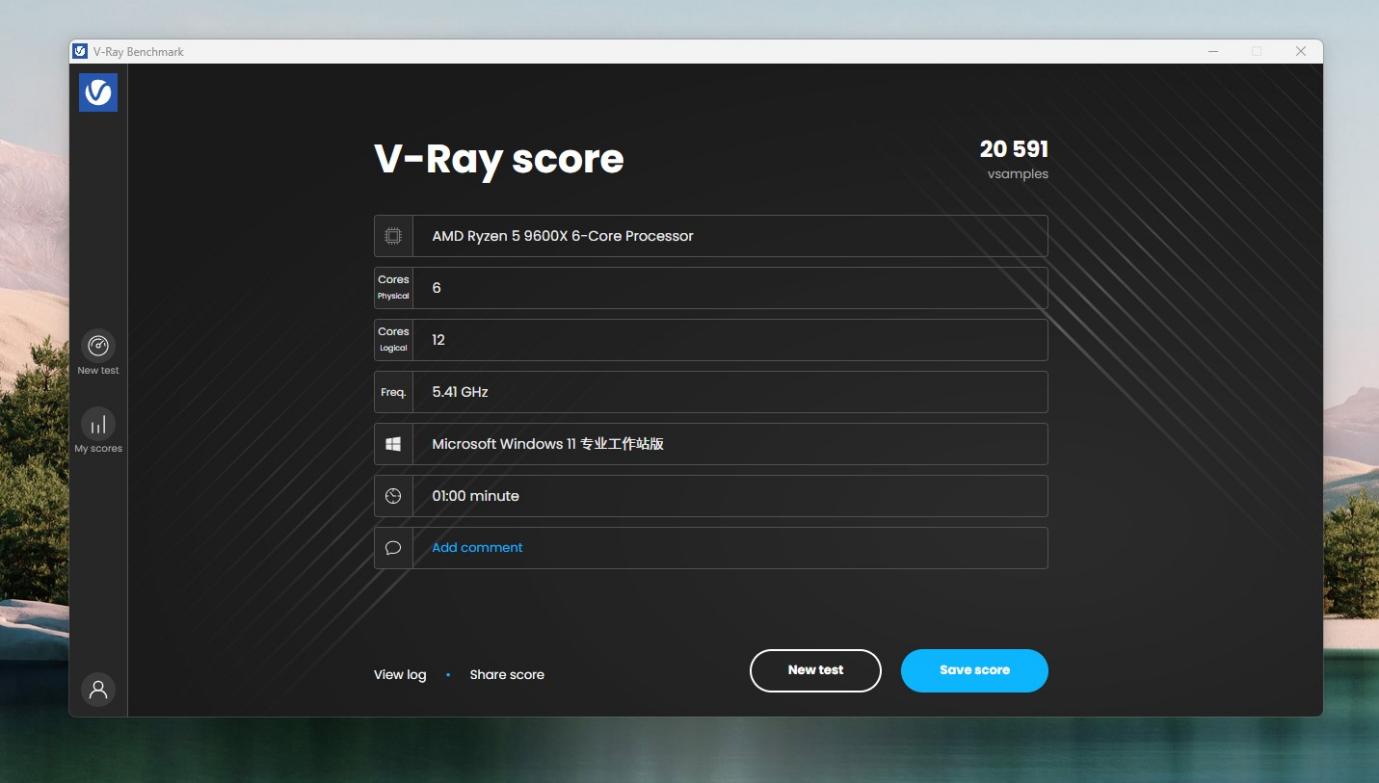Click the Save score button

point(974,671)
